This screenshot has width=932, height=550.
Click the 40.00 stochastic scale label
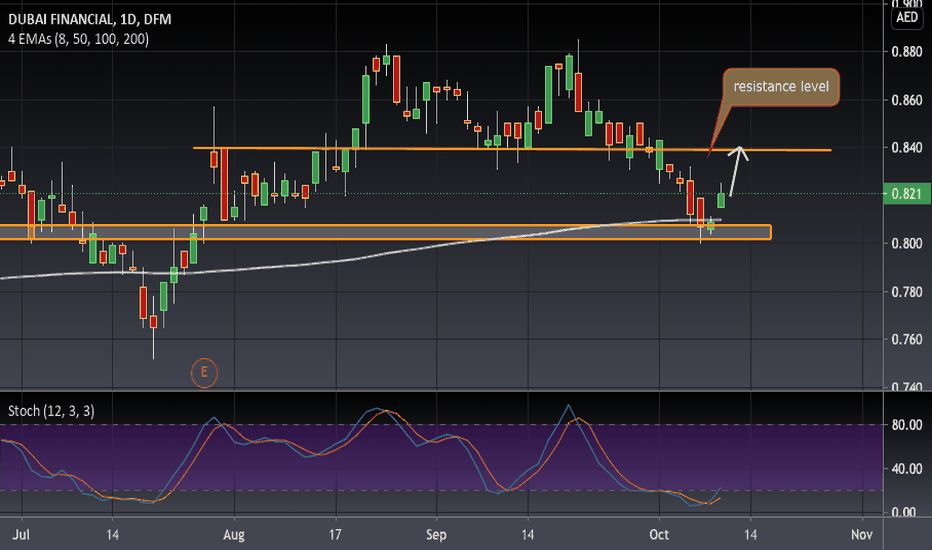907,469
